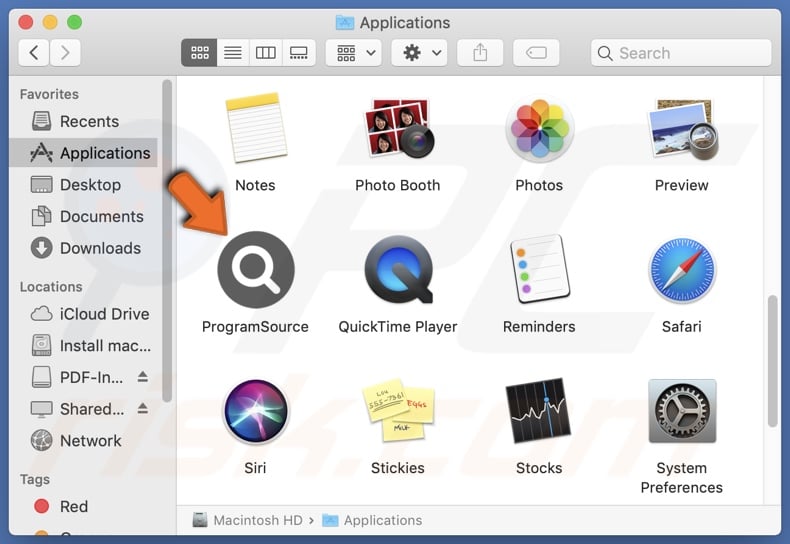Viewport: 790px width, 544px height.
Task: Click into the Search field
Action: 681,52
